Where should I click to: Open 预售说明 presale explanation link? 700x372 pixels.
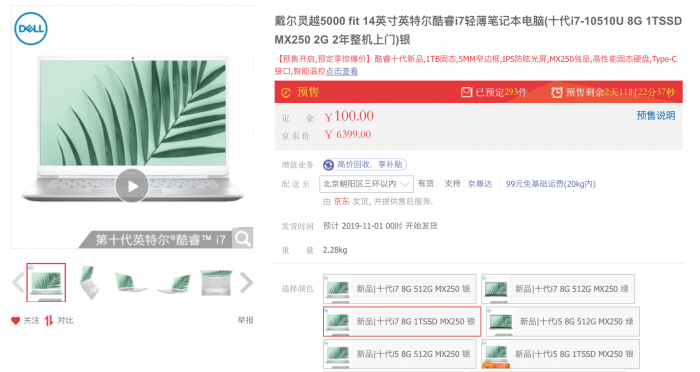click(656, 116)
